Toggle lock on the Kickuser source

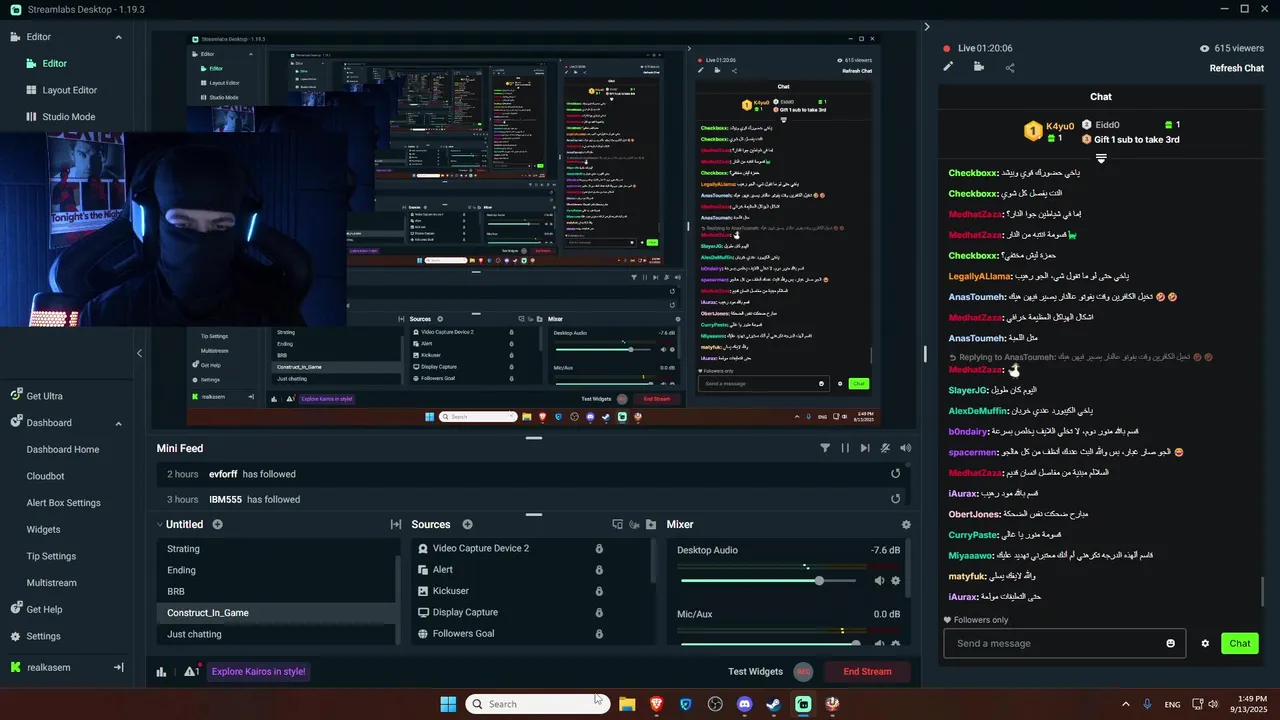pos(599,591)
